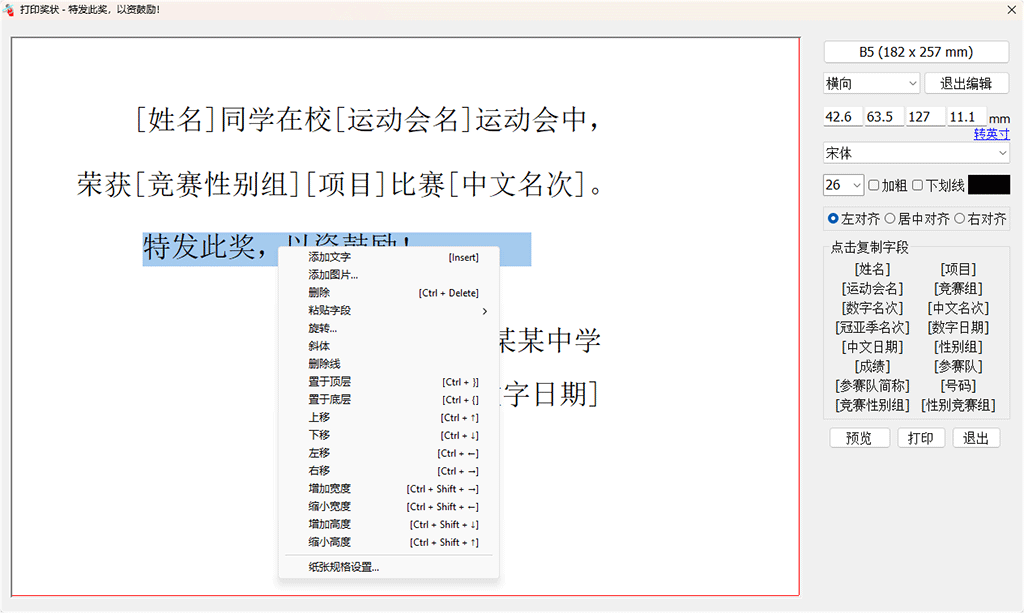
Task: Select 左对齐 alignment radio button
Action: 833,219
